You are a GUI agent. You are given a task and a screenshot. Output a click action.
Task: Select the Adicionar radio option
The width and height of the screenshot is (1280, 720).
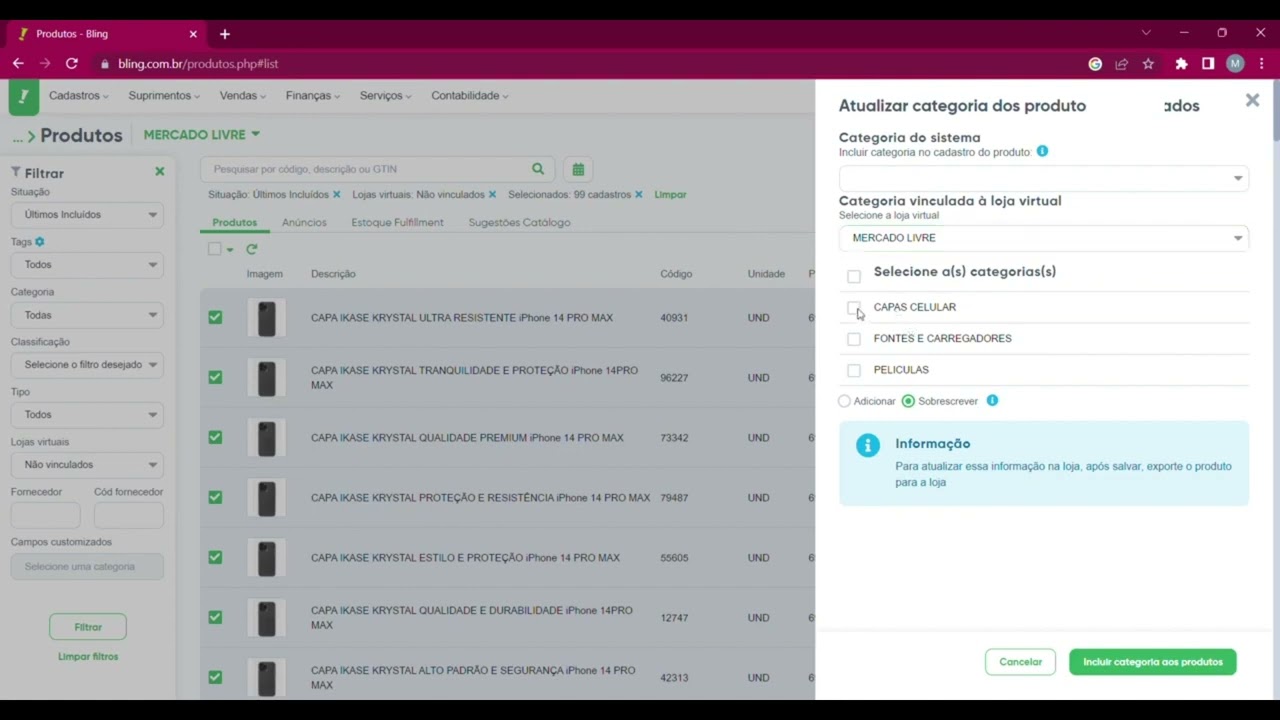tap(845, 401)
